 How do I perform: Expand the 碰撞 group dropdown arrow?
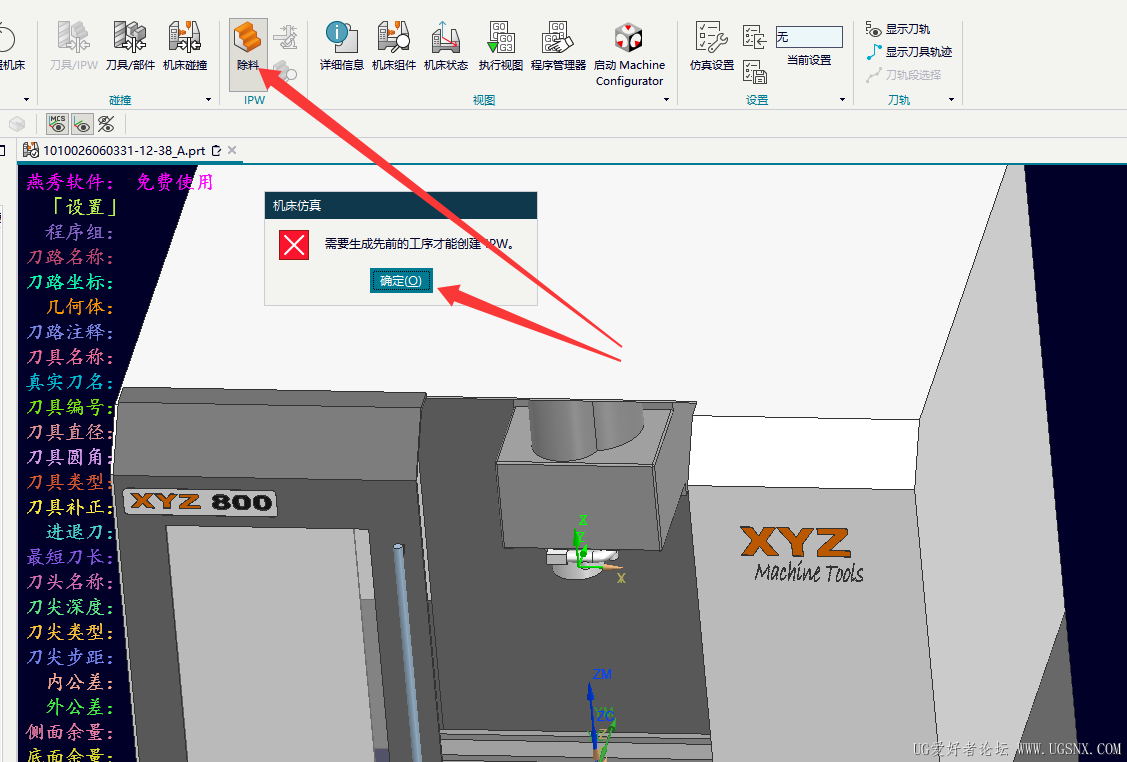click(x=208, y=100)
